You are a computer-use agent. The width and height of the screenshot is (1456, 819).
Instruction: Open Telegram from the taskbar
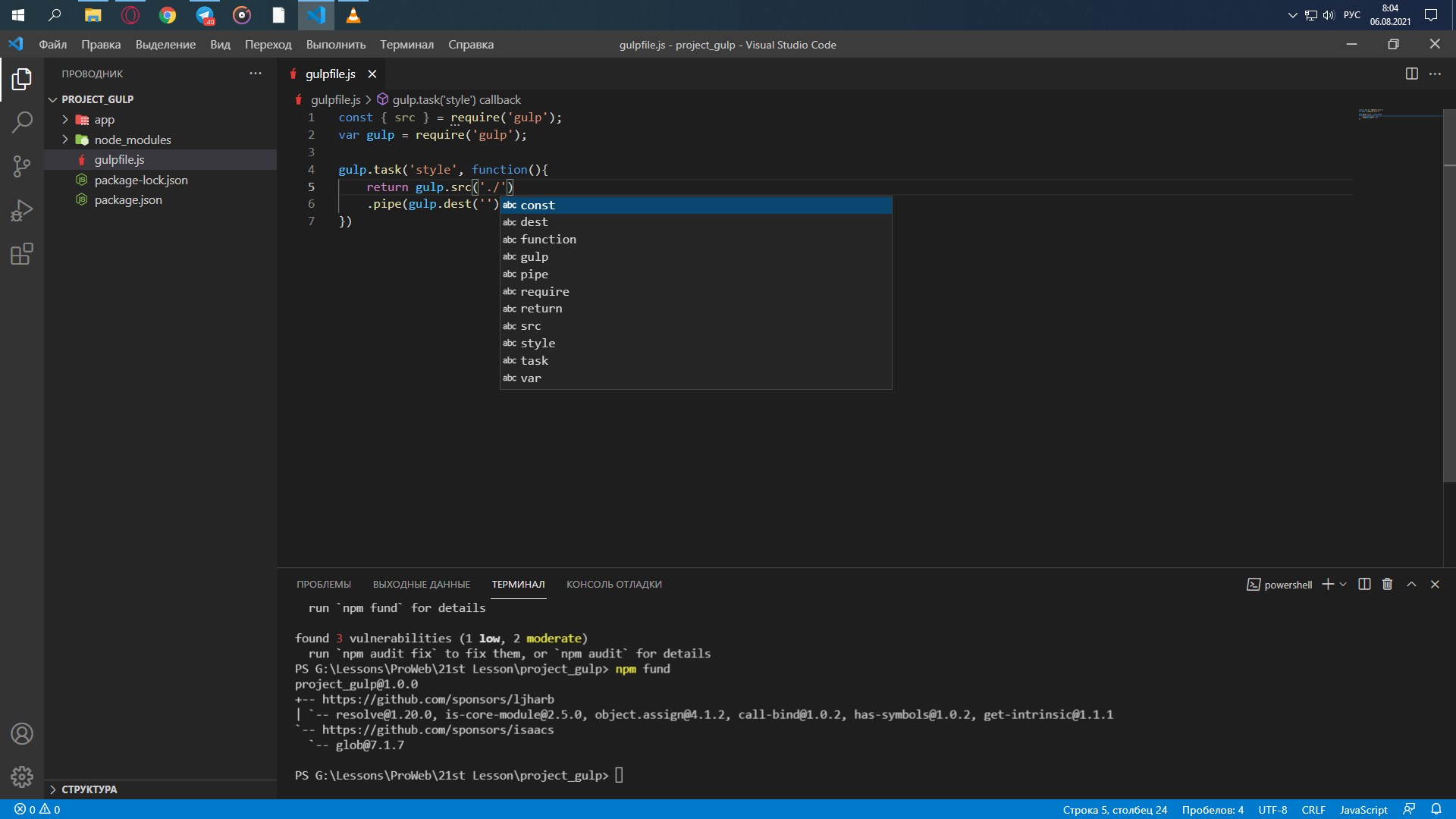coord(205,15)
